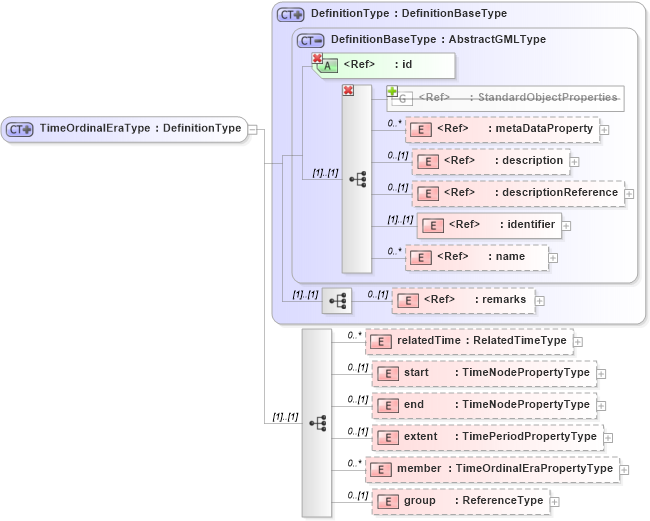Expand the end element
650x521 pixels.
601,406
